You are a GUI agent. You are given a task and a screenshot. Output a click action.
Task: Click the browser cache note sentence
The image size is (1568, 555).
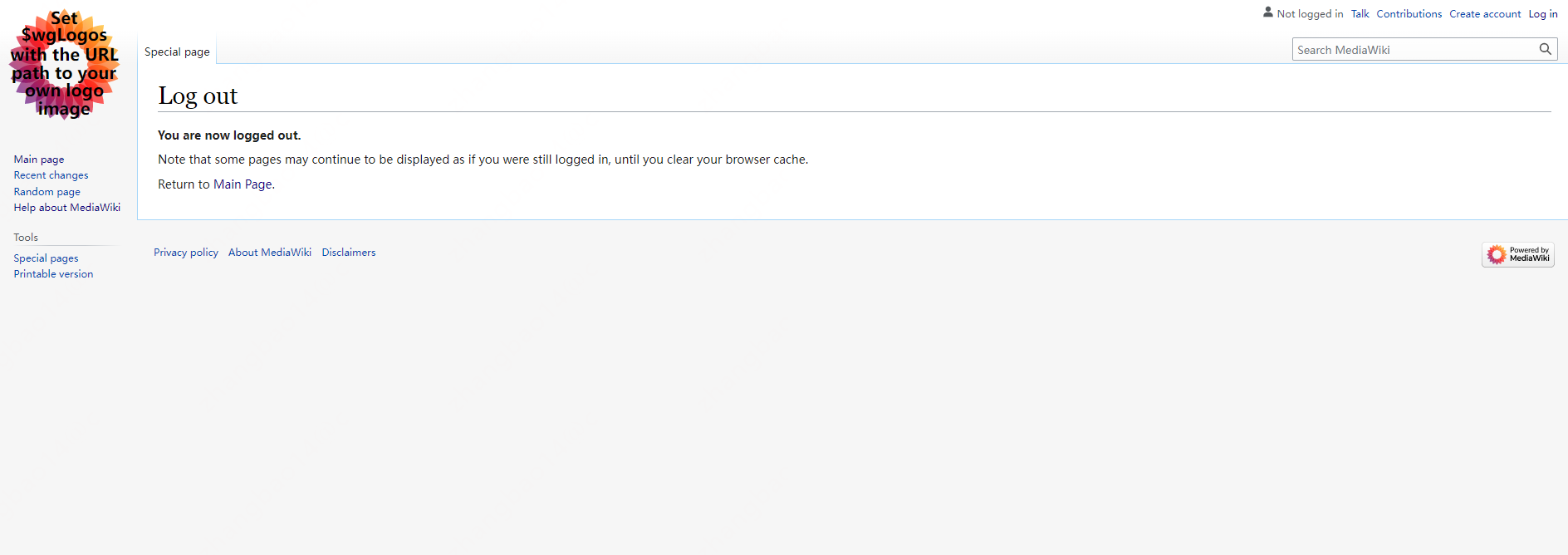[x=483, y=160]
